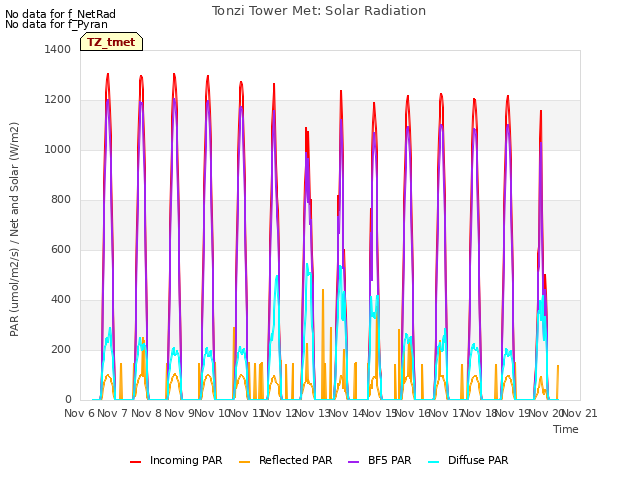Click the red Incoming PAR legend swatch
This screenshot has width=640, height=480.
(136, 462)
